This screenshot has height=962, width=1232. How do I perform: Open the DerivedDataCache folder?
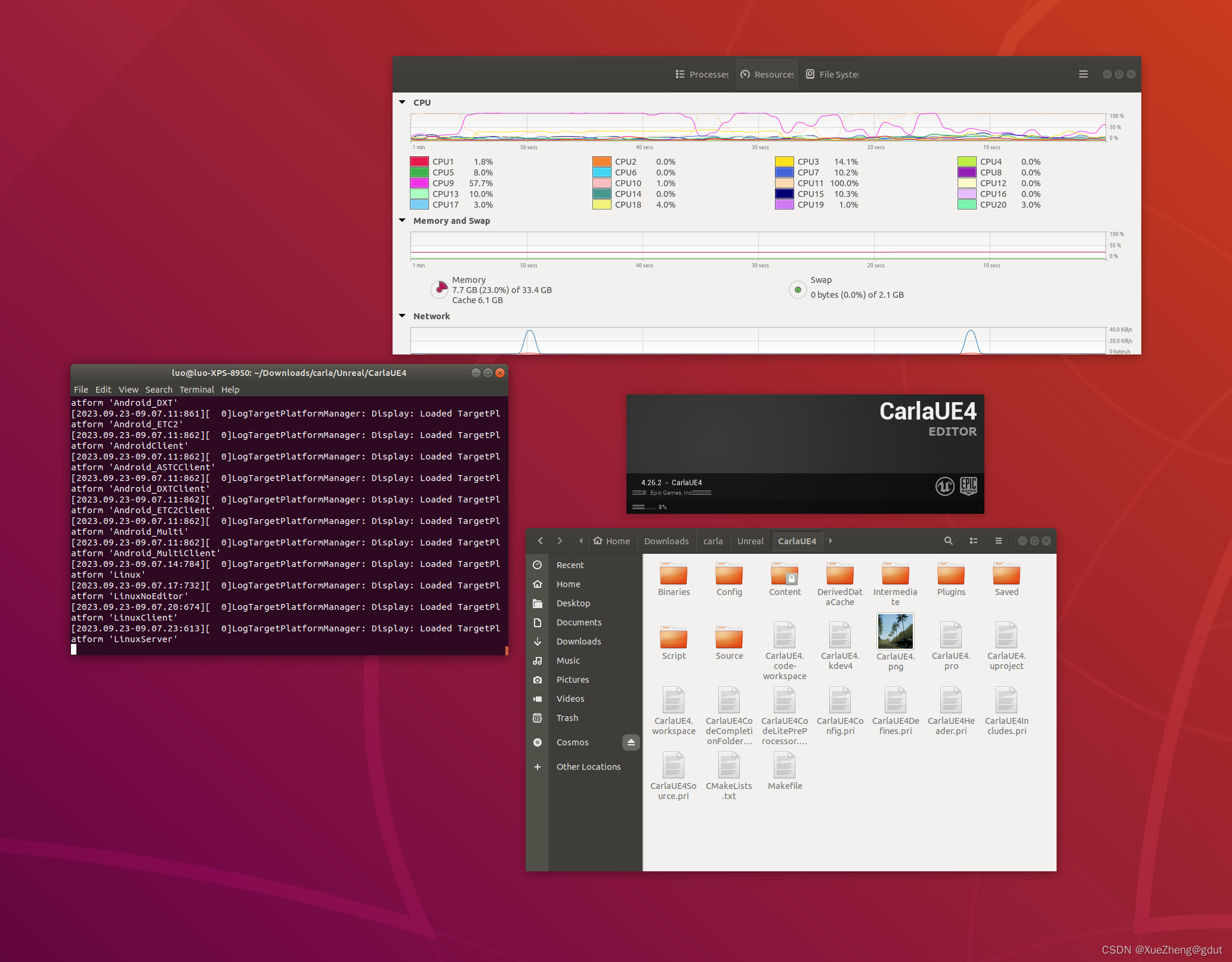[x=840, y=584]
